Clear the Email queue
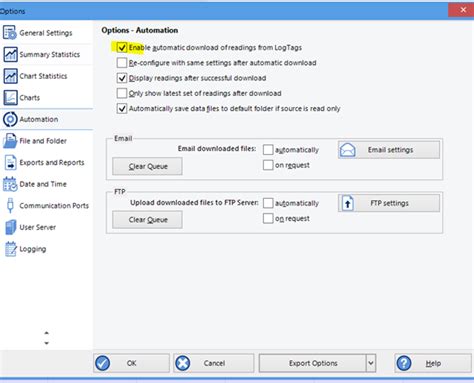The width and height of the screenshot is (474, 383). pyautogui.click(x=147, y=166)
